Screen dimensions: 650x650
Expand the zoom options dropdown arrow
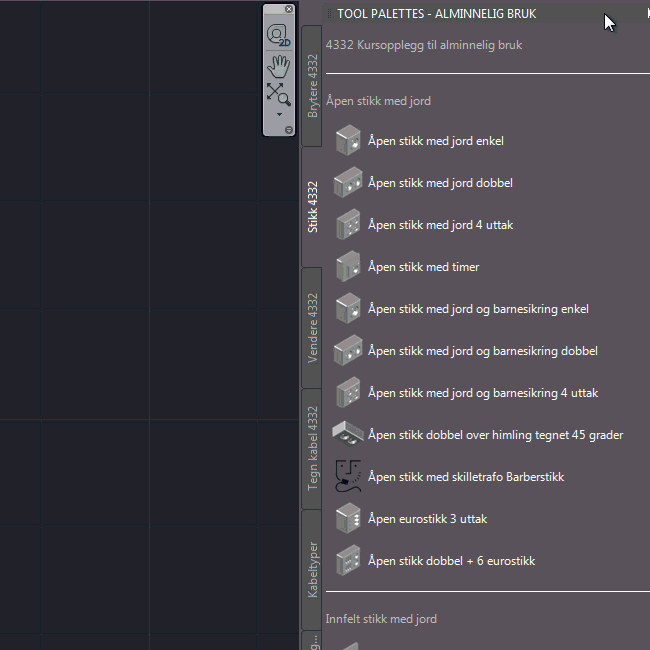pyautogui.click(x=278, y=115)
